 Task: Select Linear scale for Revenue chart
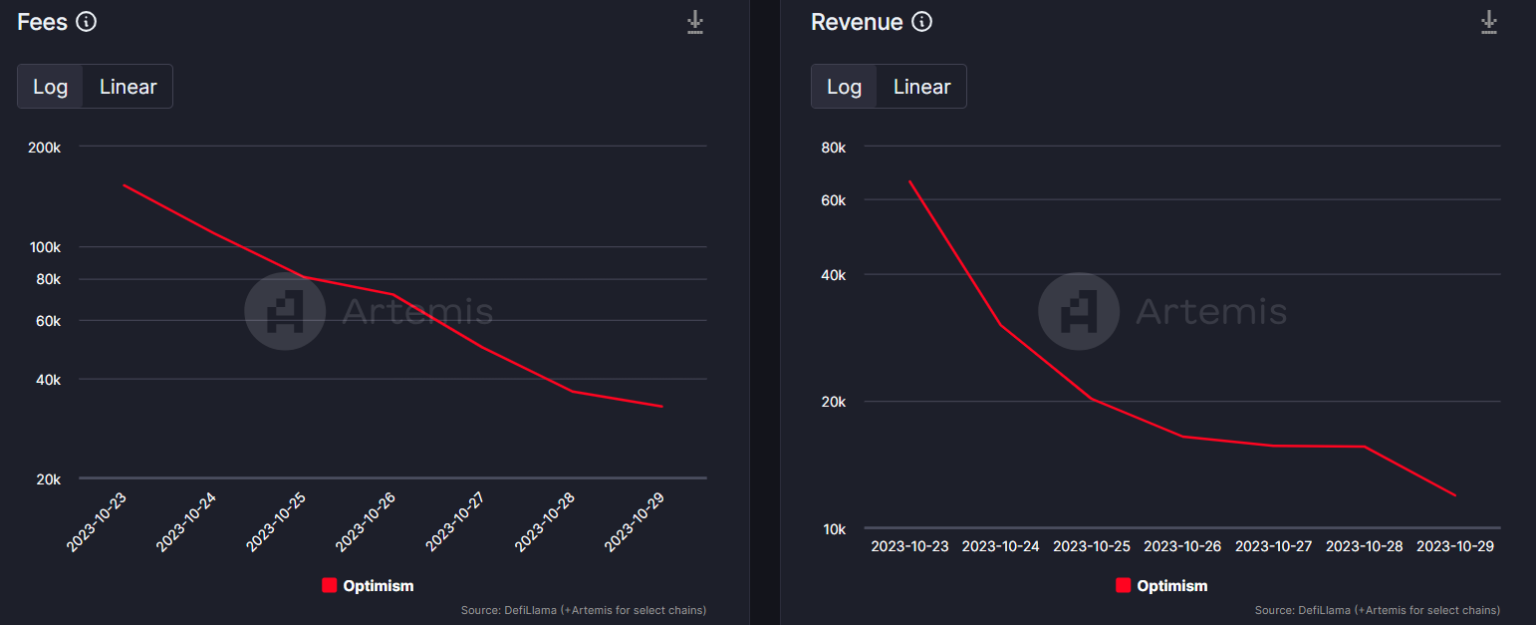[x=921, y=87]
